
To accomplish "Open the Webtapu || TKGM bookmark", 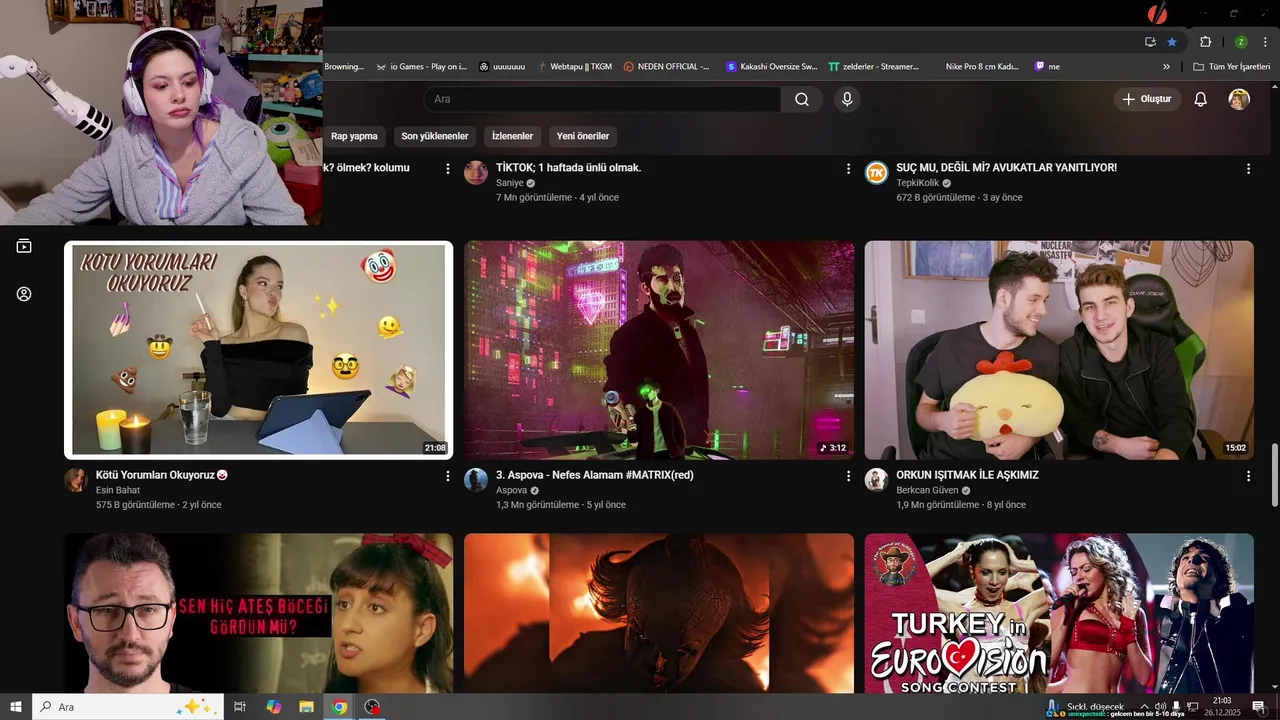I will pyautogui.click(x=573, y=67).
